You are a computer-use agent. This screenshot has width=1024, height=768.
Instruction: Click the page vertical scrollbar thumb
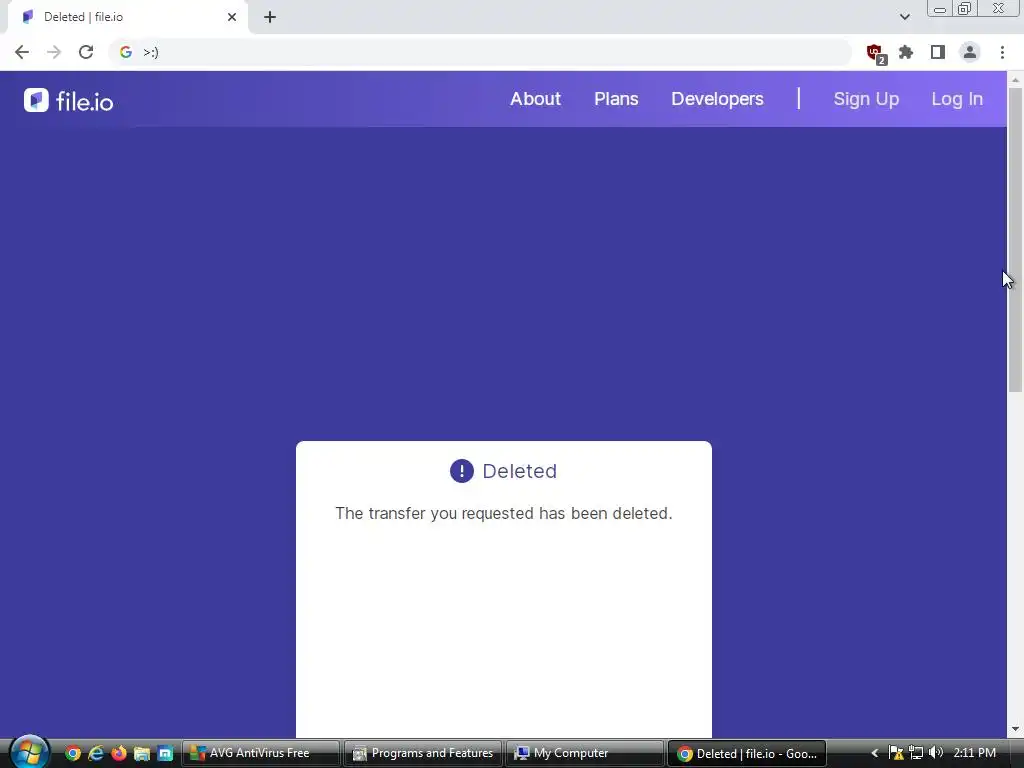pyautogui.click(x=1015, y=239)
